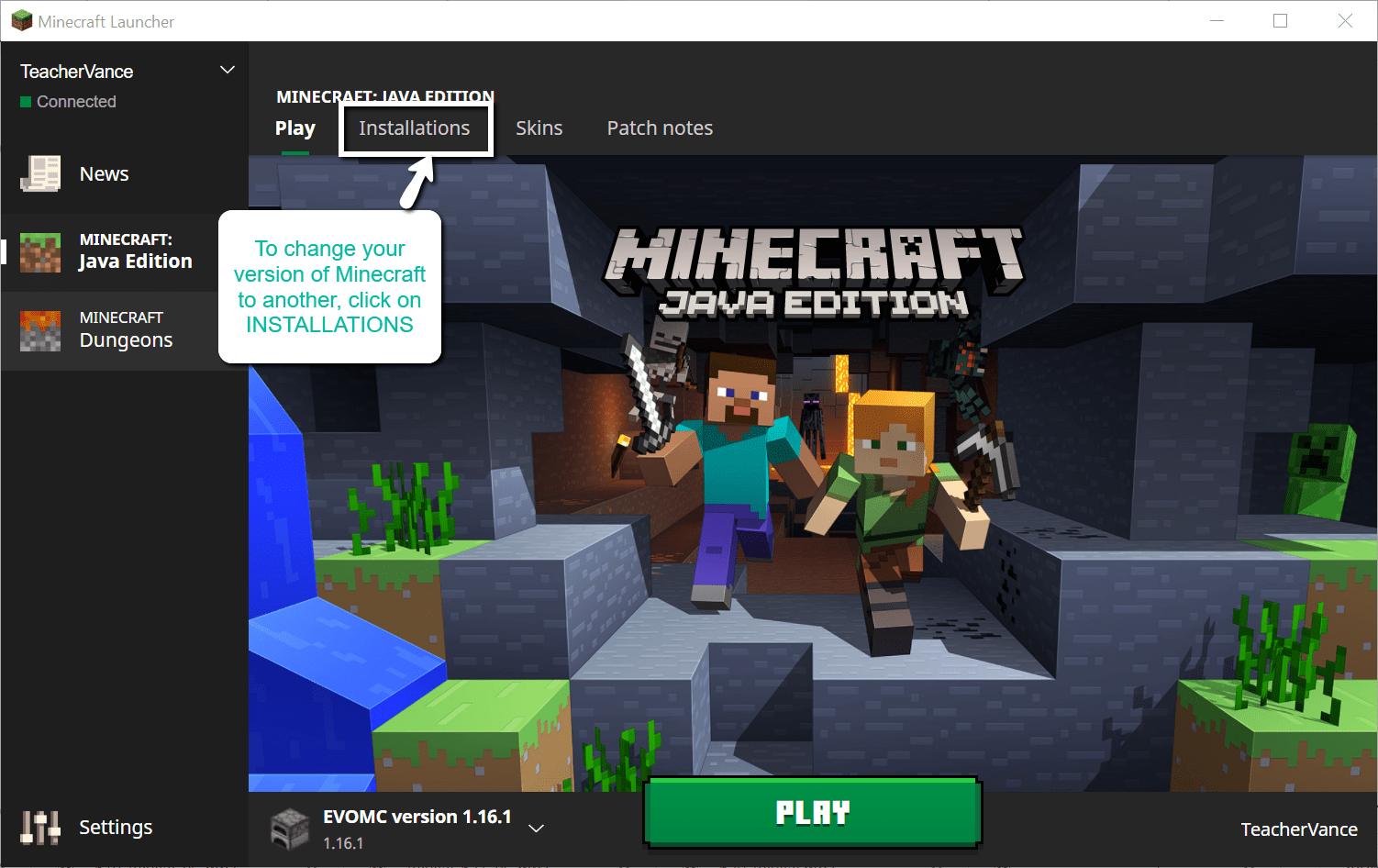Click the Connected status text
The width and height of the screenshot is (1378, 868).
(x=76, y=102)
